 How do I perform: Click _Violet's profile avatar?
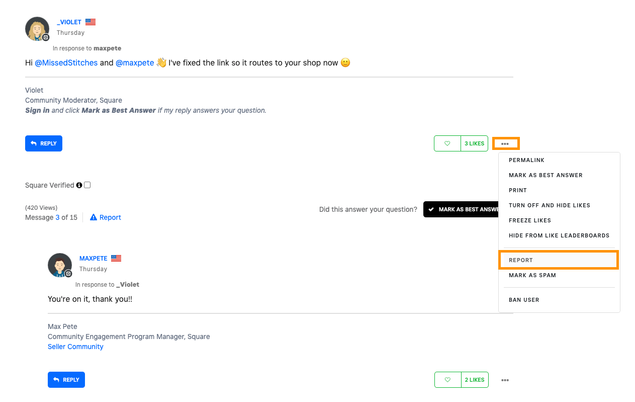click(x=37, y=28)
